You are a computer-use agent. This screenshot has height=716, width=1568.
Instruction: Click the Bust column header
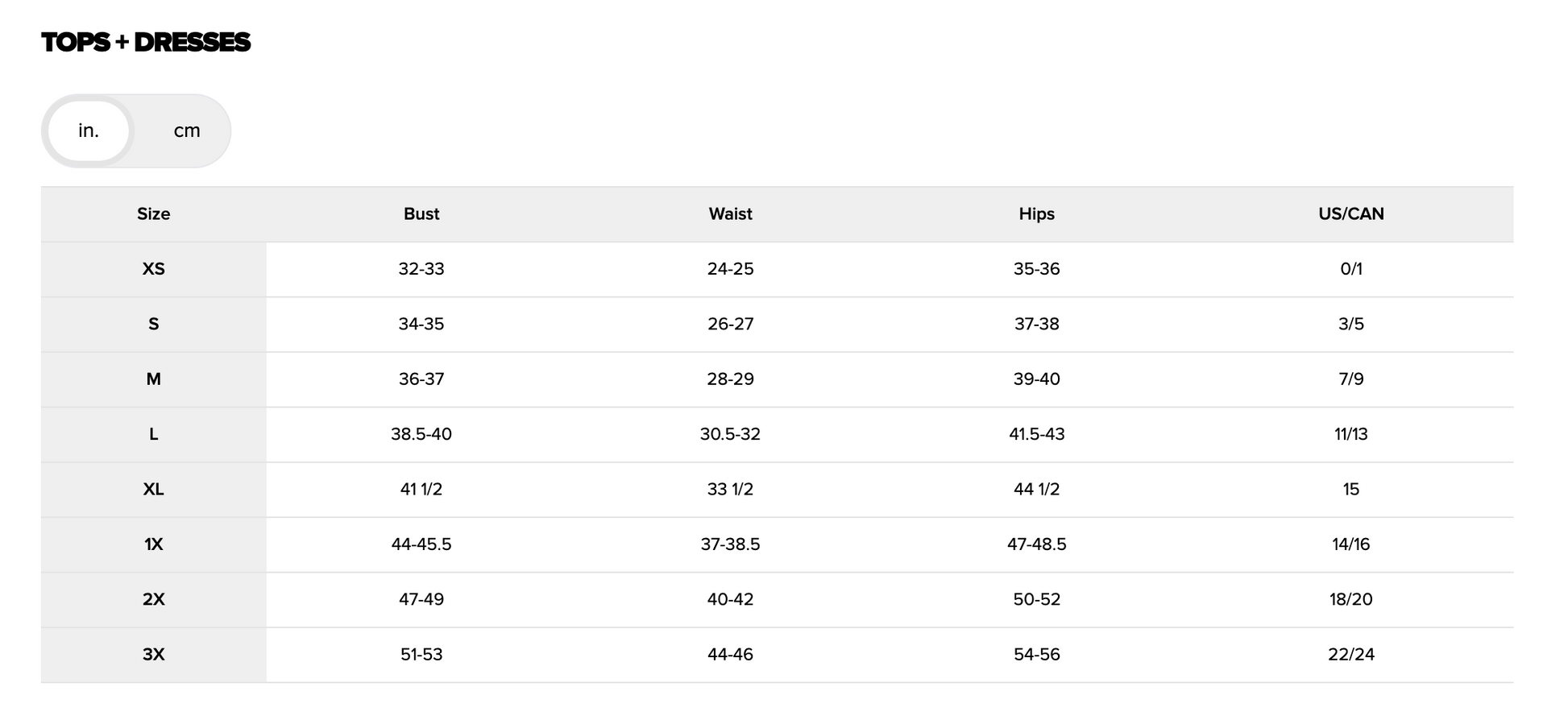(x=421, y=214)
